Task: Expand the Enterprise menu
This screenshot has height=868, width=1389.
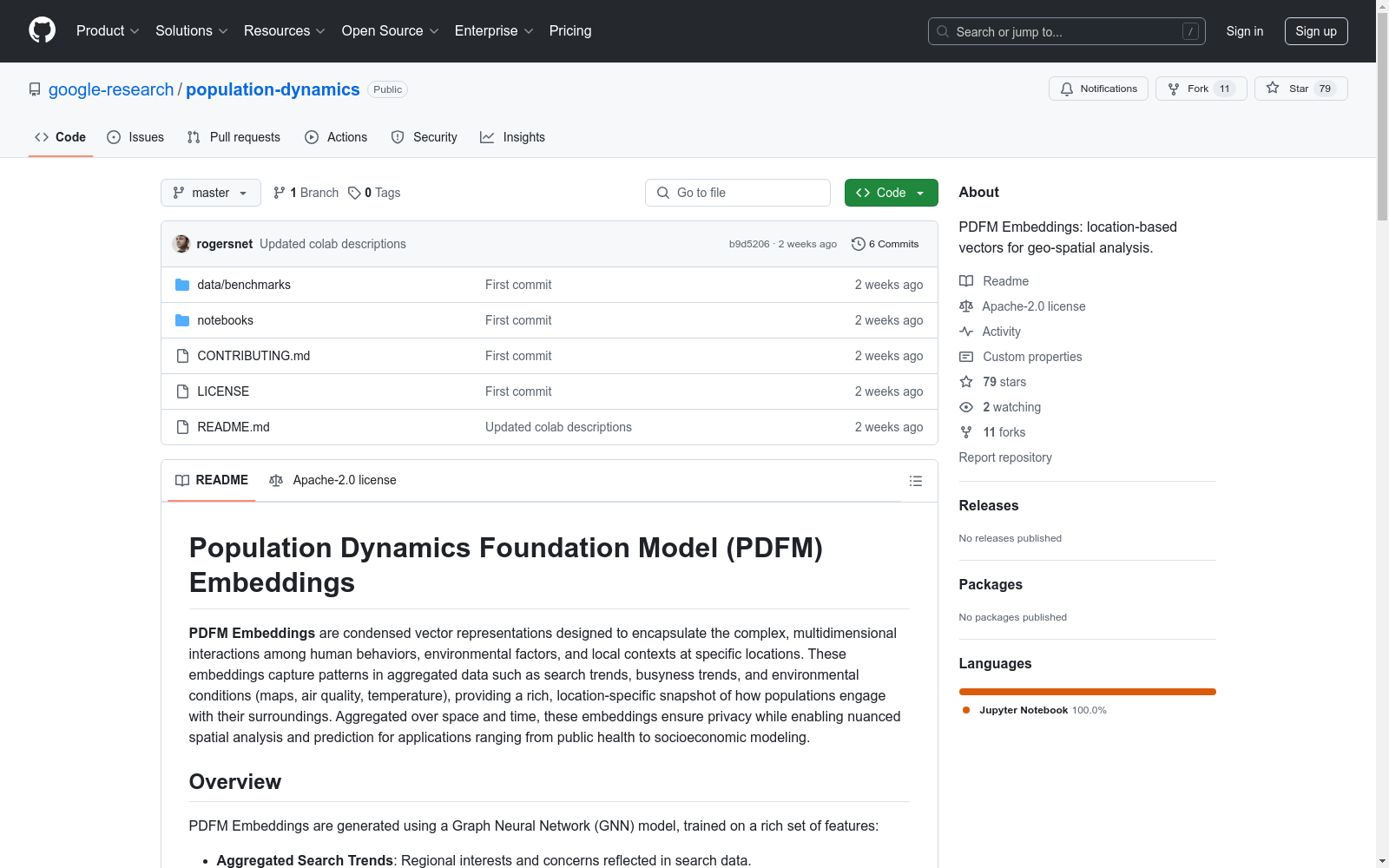Action: click(494, 30)
